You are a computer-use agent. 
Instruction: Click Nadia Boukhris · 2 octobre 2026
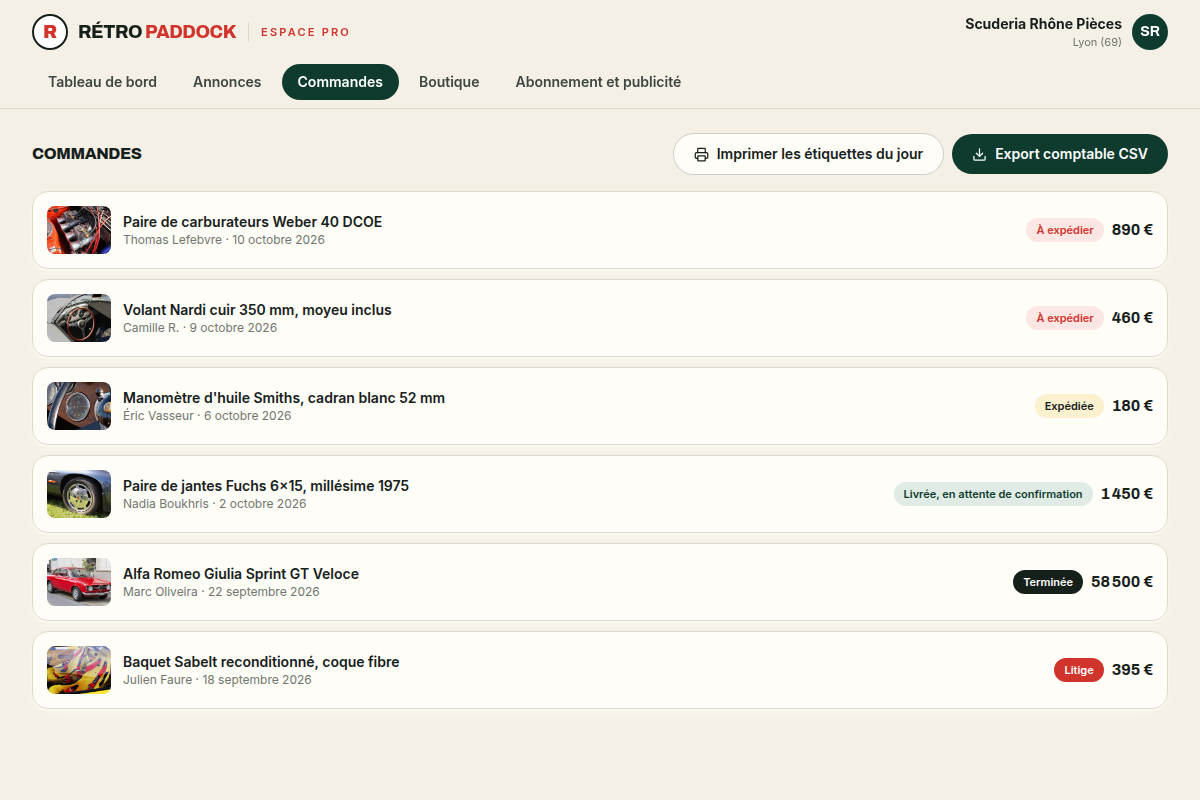[215, 504]
